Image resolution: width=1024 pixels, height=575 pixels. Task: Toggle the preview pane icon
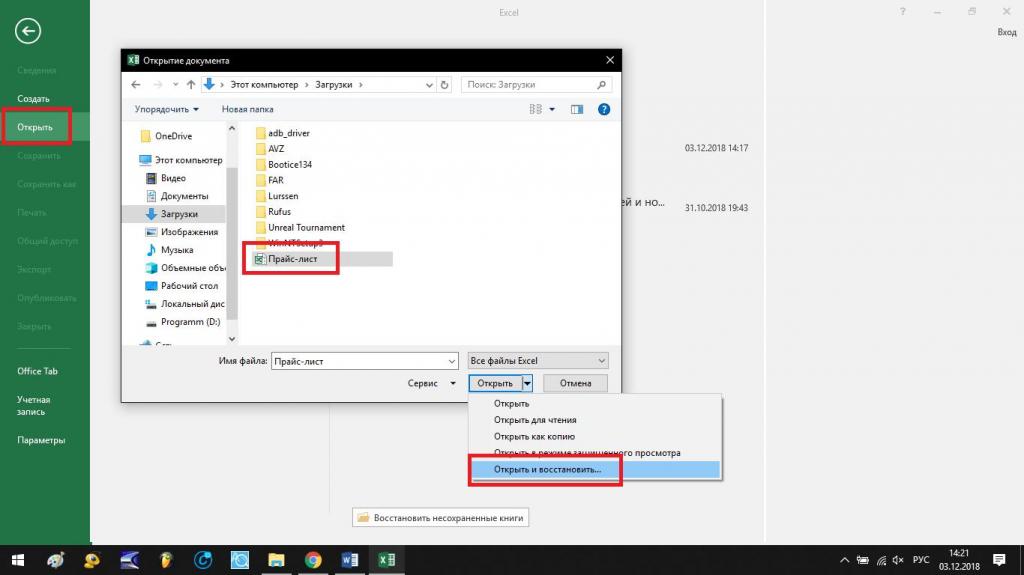(x=577, y=109)
